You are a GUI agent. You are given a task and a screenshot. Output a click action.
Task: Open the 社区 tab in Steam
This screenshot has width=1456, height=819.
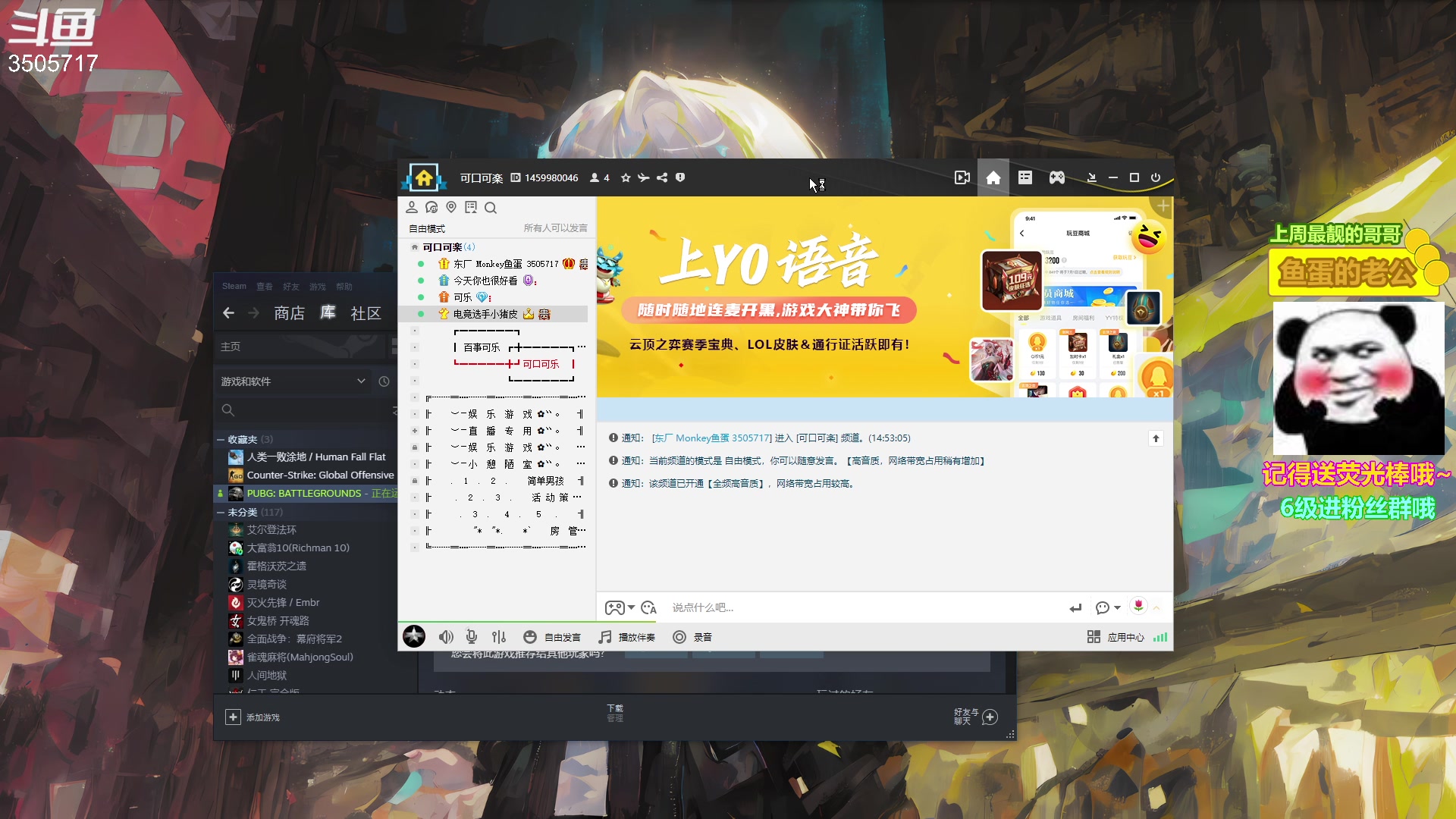[x=366, y=313]
